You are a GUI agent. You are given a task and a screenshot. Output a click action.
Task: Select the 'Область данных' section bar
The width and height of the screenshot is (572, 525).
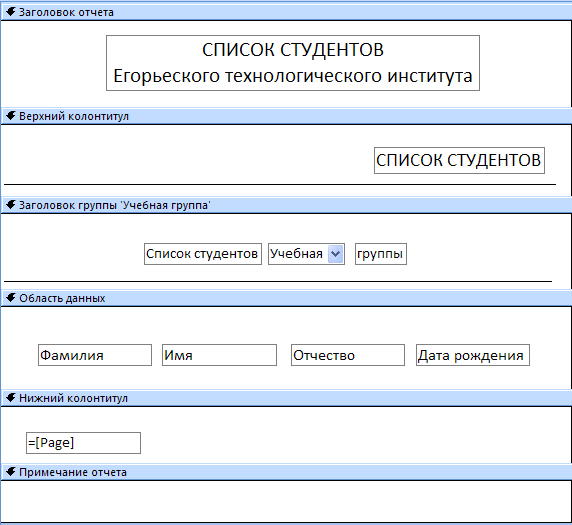coord(286,298)
